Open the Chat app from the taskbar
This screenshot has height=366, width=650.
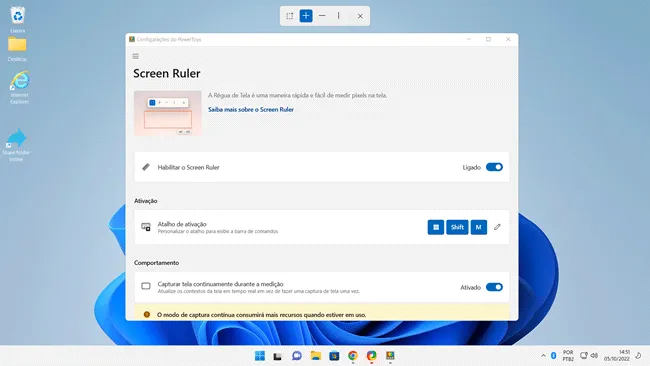296,356
